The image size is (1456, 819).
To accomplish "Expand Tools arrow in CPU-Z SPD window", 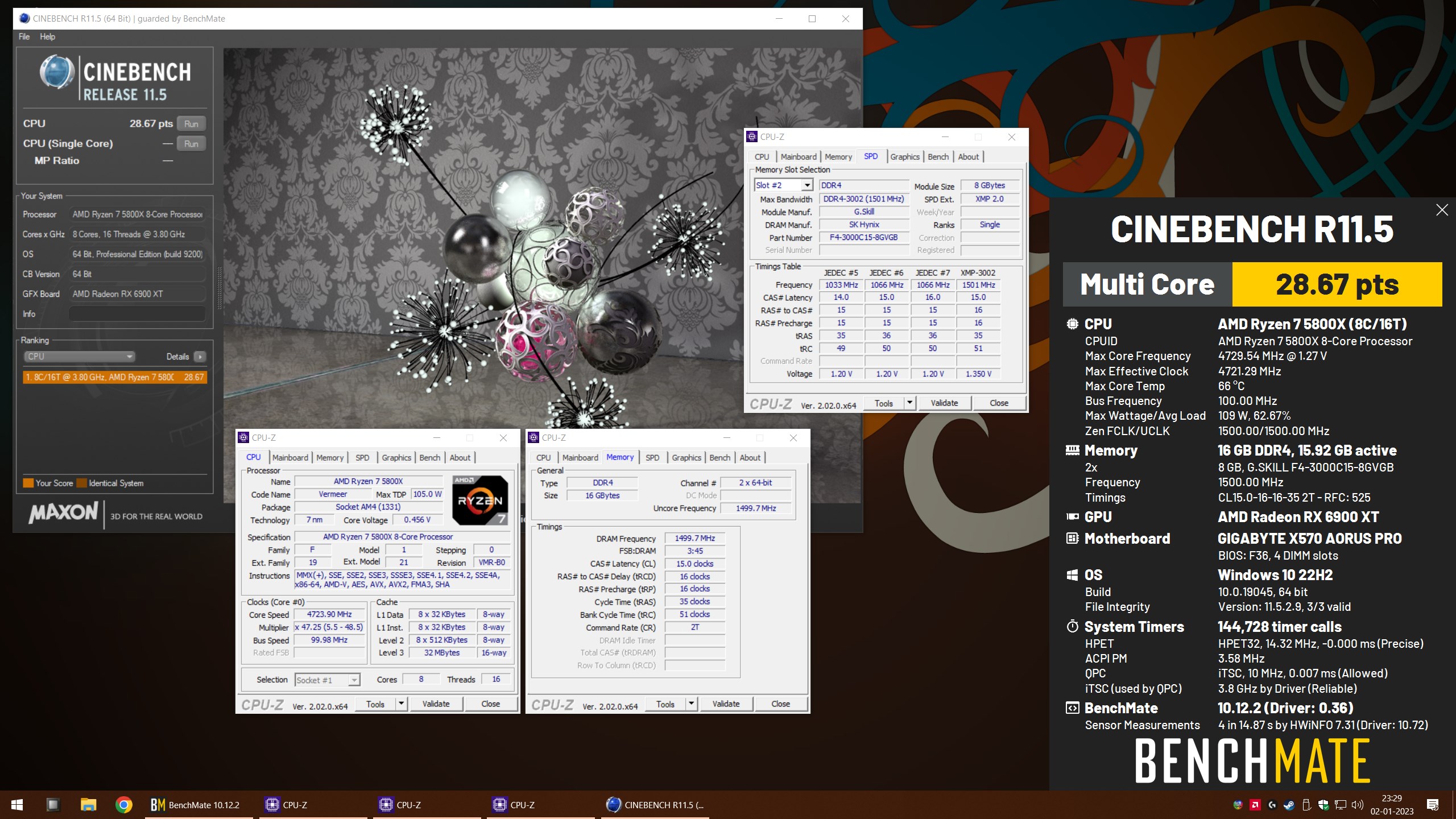I will [909, 403].
